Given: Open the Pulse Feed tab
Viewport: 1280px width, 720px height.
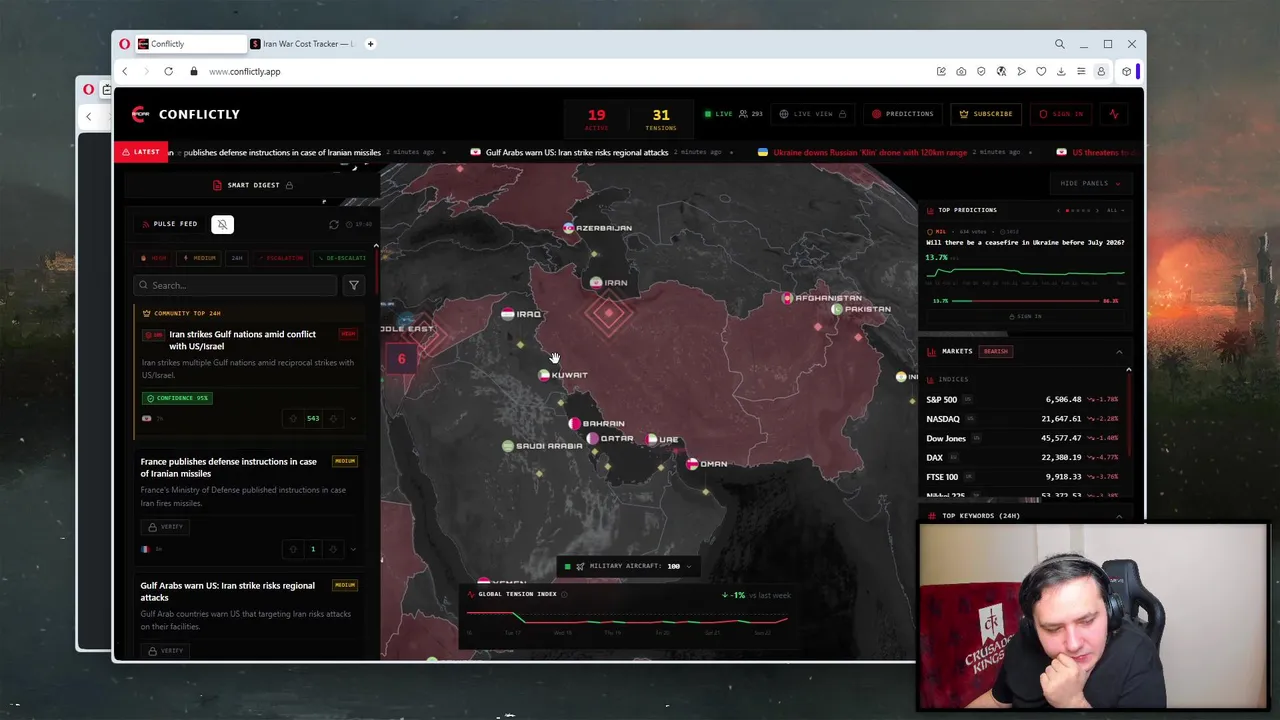Looking at the screenshot, I should click(169, 224).
